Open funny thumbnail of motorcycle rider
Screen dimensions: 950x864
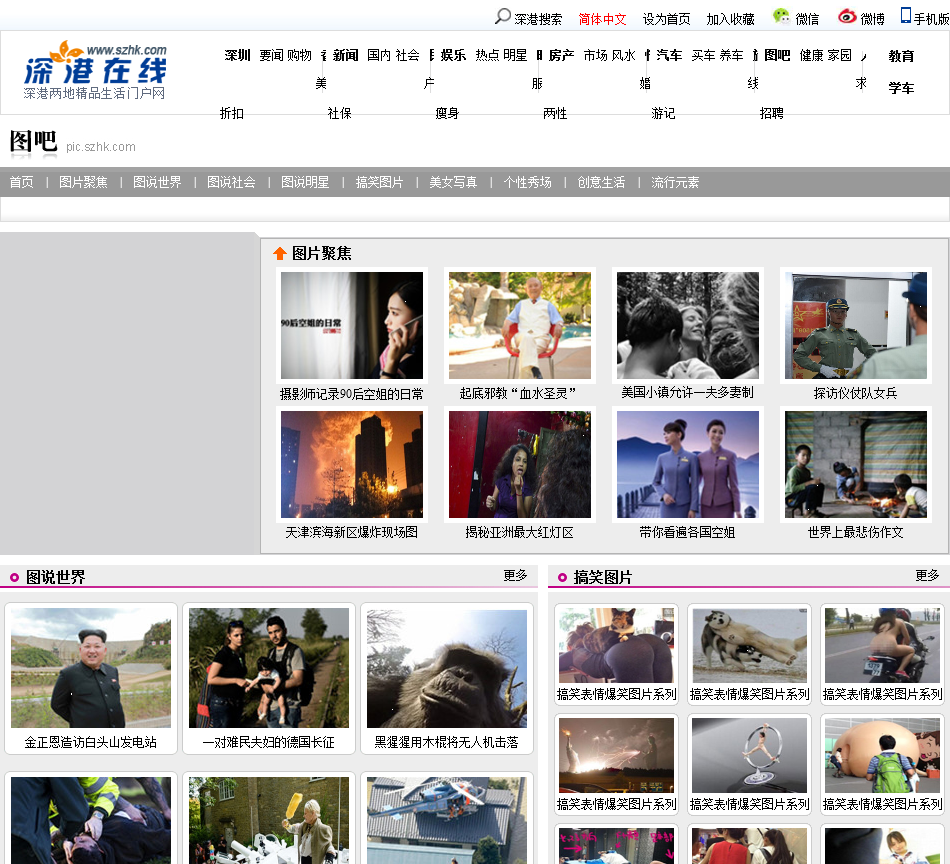pyautogui.click(x=882, y=646)
